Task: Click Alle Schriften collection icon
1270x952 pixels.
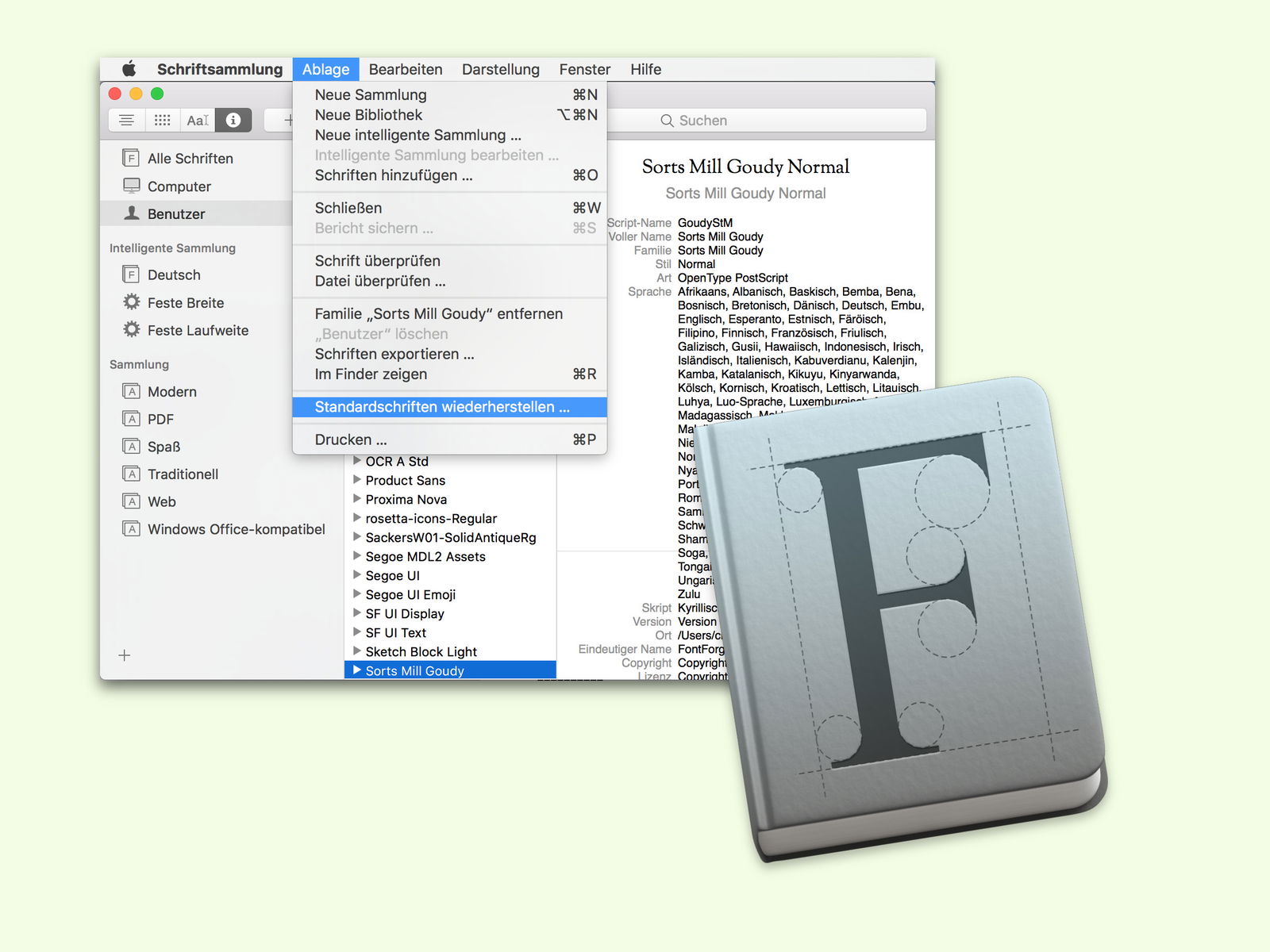Action: click(131, 158)
